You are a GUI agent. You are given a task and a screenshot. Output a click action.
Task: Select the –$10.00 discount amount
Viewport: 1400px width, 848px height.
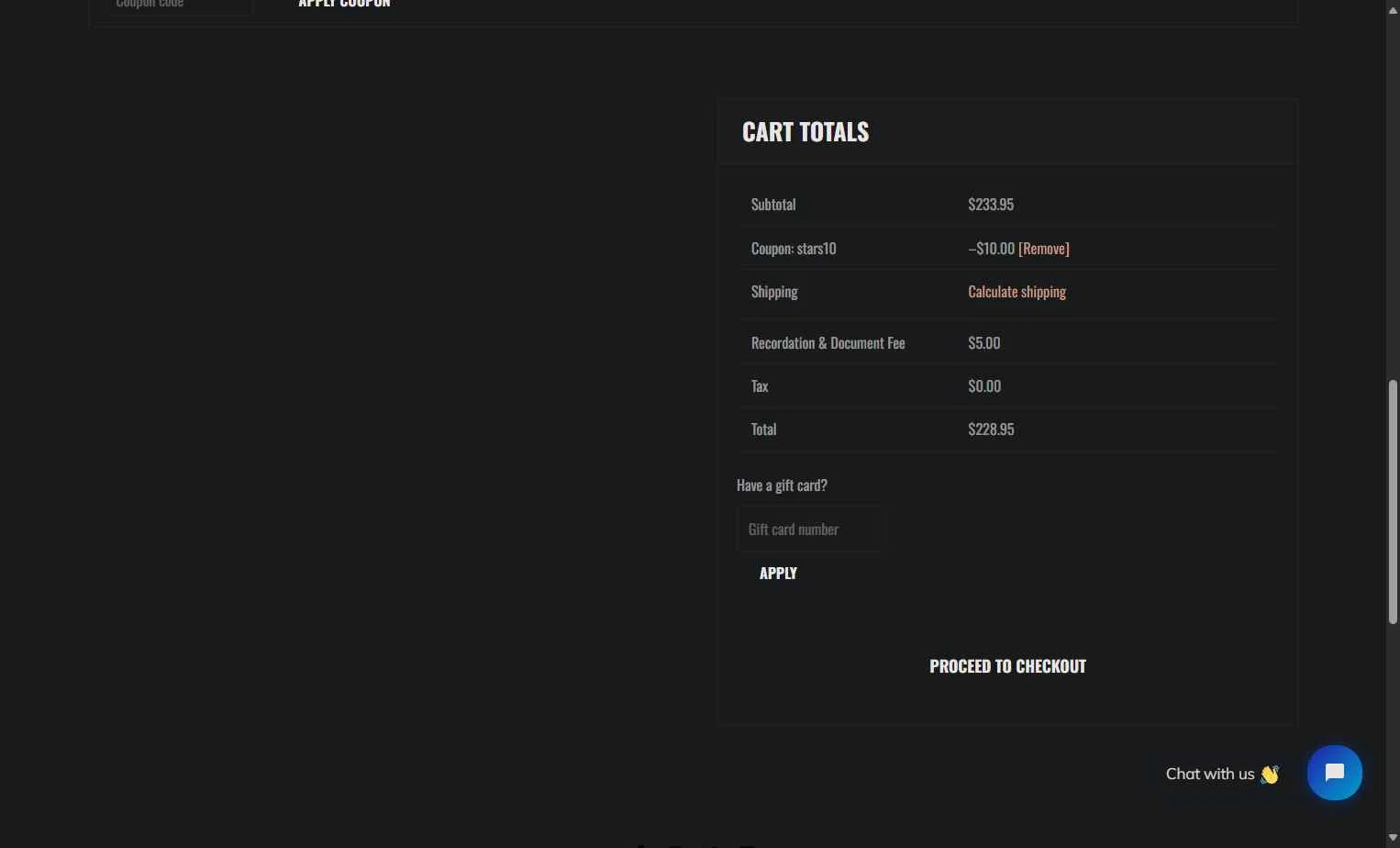(991, 249)
